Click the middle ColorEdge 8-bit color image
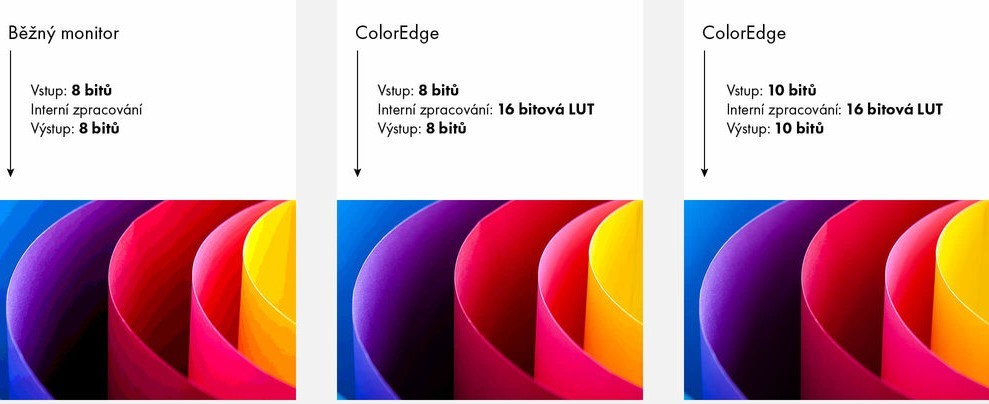The image size is (989, 404). [490, 299]
